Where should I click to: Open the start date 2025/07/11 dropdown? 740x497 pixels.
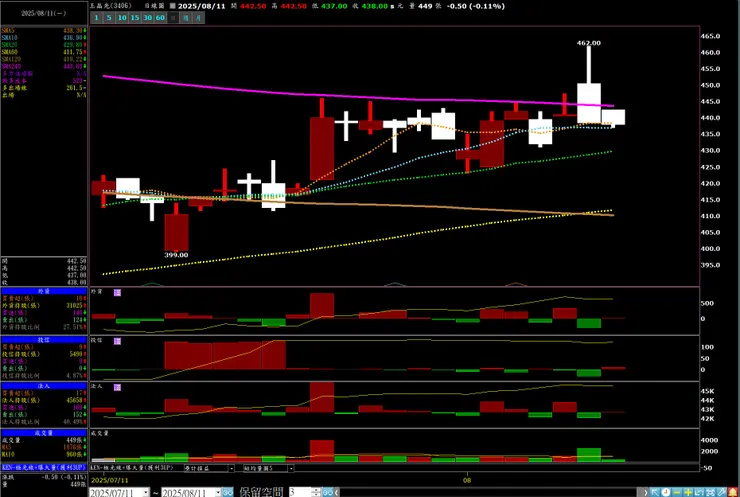click(x=145, y=492)
